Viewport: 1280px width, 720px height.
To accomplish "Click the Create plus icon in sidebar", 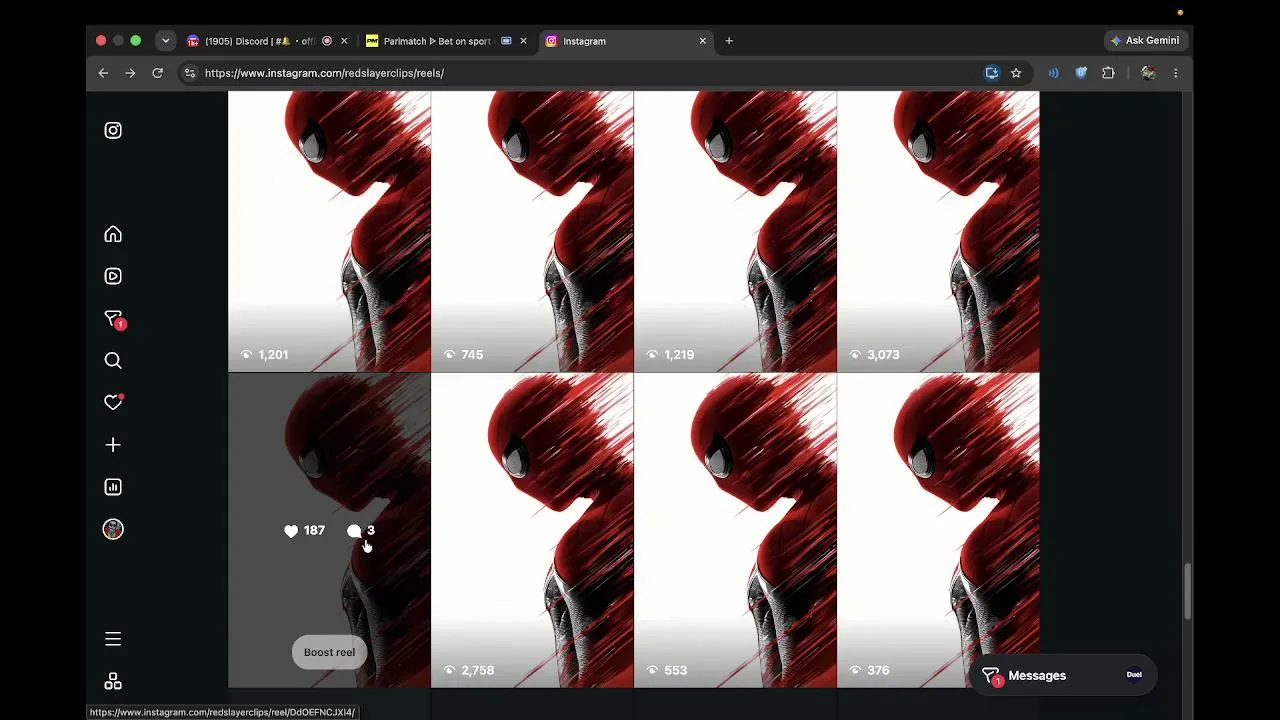I will [113, 445].
